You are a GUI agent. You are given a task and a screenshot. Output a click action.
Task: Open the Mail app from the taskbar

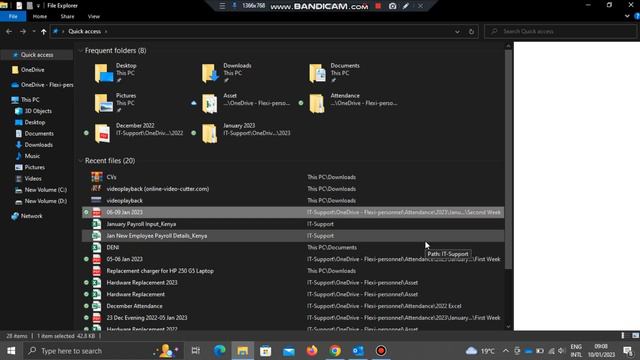tap(289, 351)
